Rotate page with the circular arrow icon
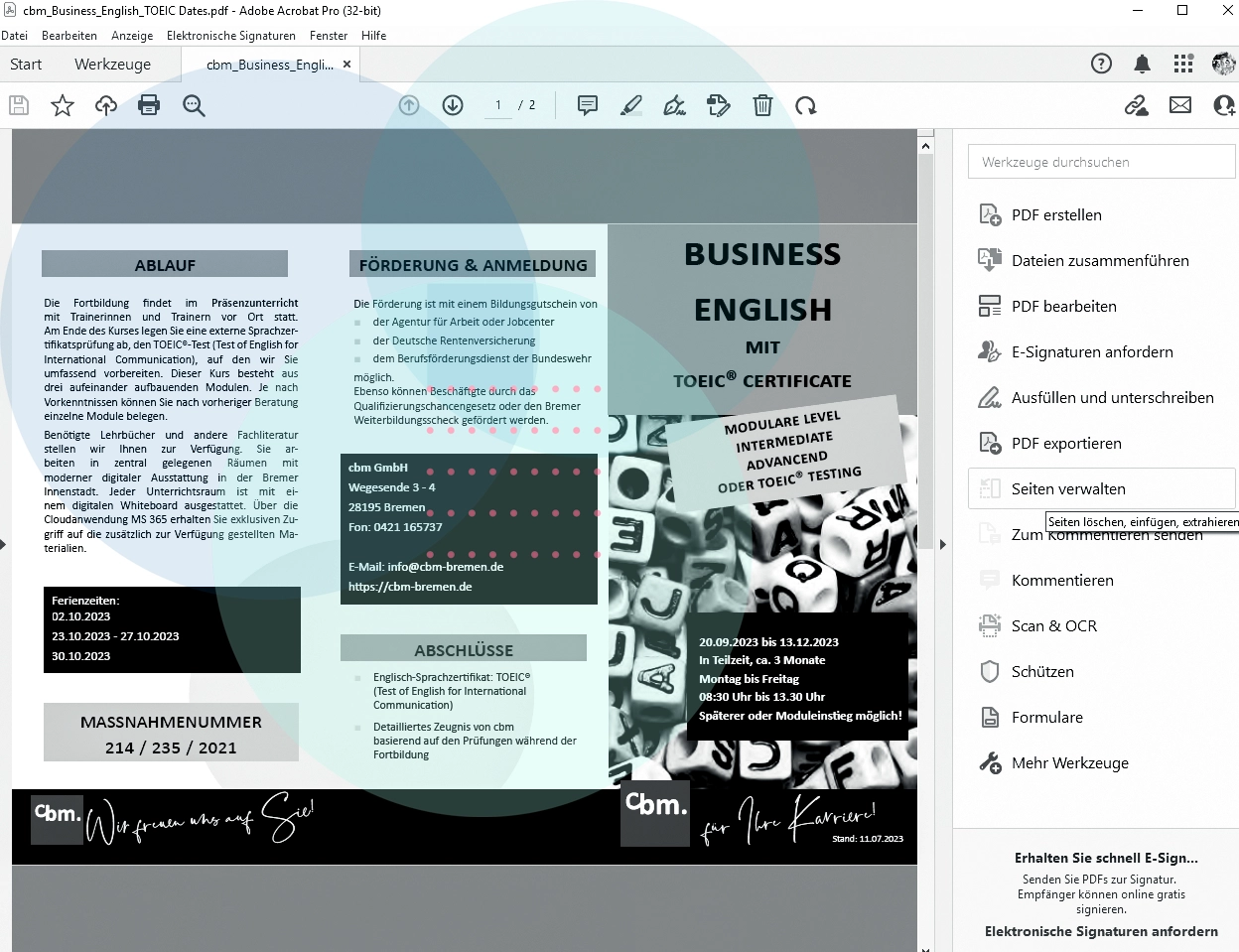 coord(806,105)
